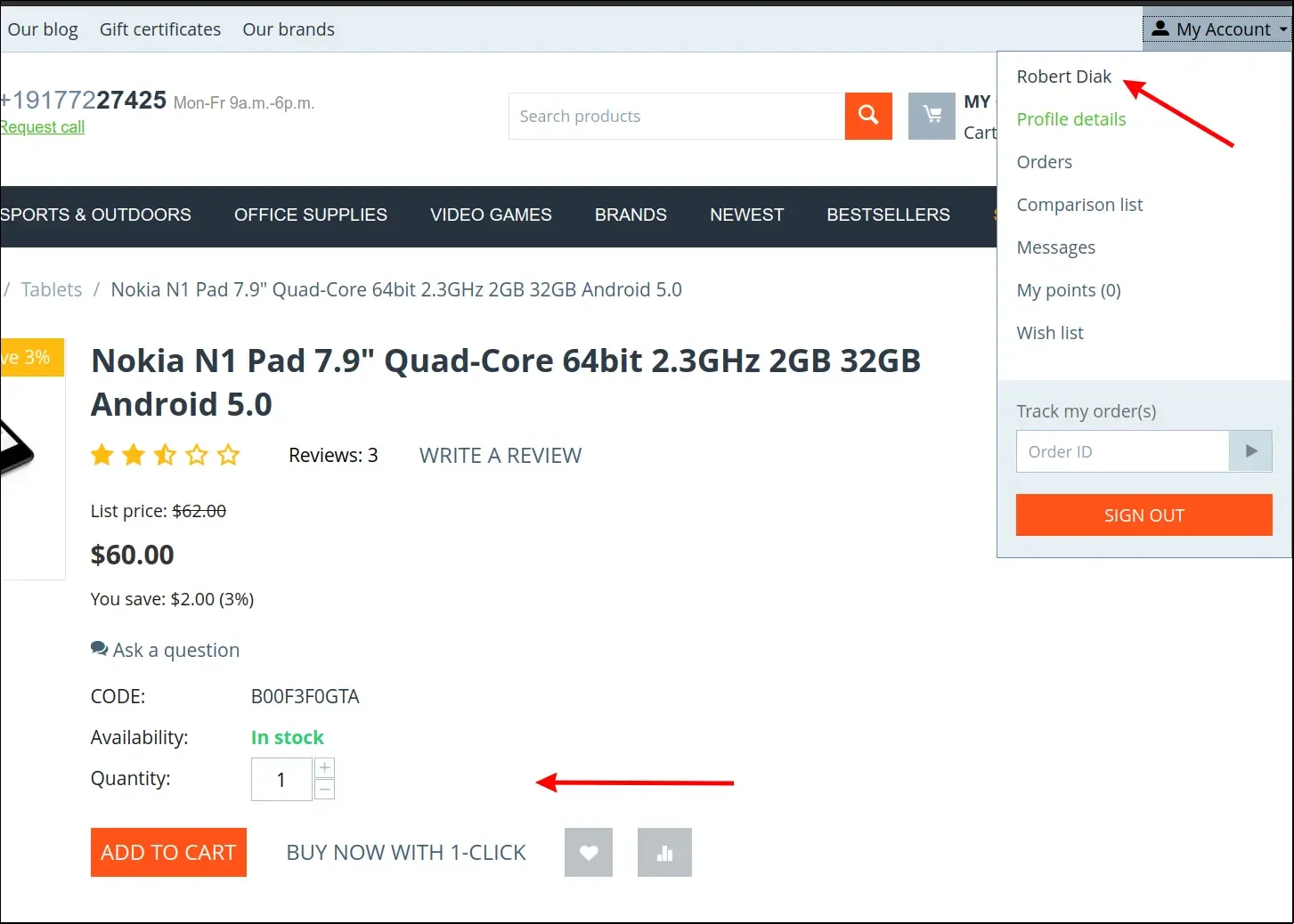
Task: Open the Video Games category
Action: click(x=491, y=215)
